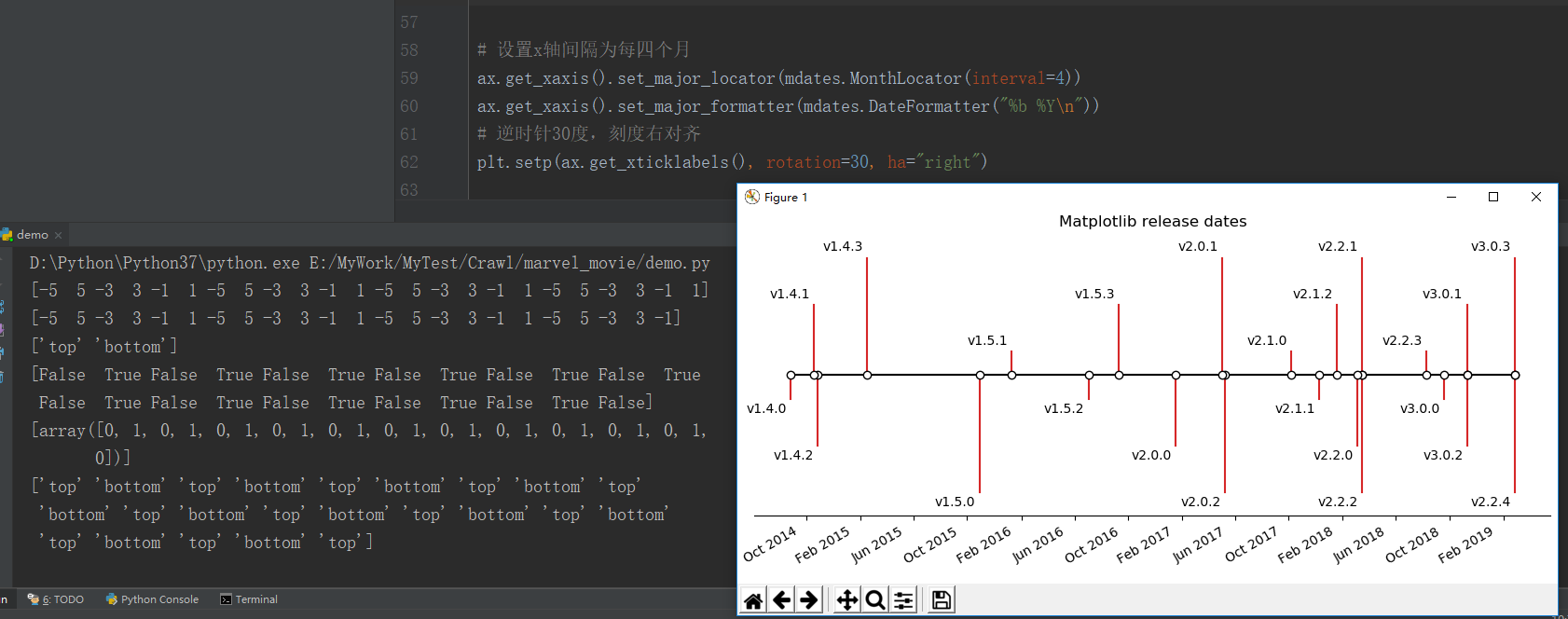Maximize the Figure 1 window
This screenshot has height=619, width=1568.
click(x=1493, y=197)
